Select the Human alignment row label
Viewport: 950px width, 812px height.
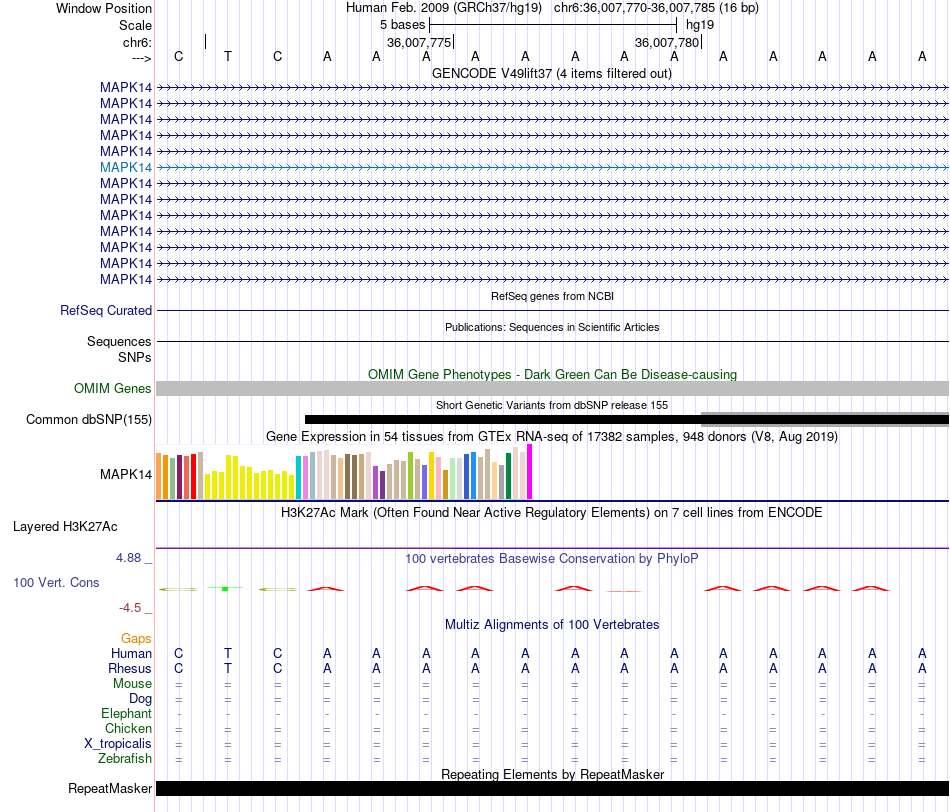tap(131, 653)
